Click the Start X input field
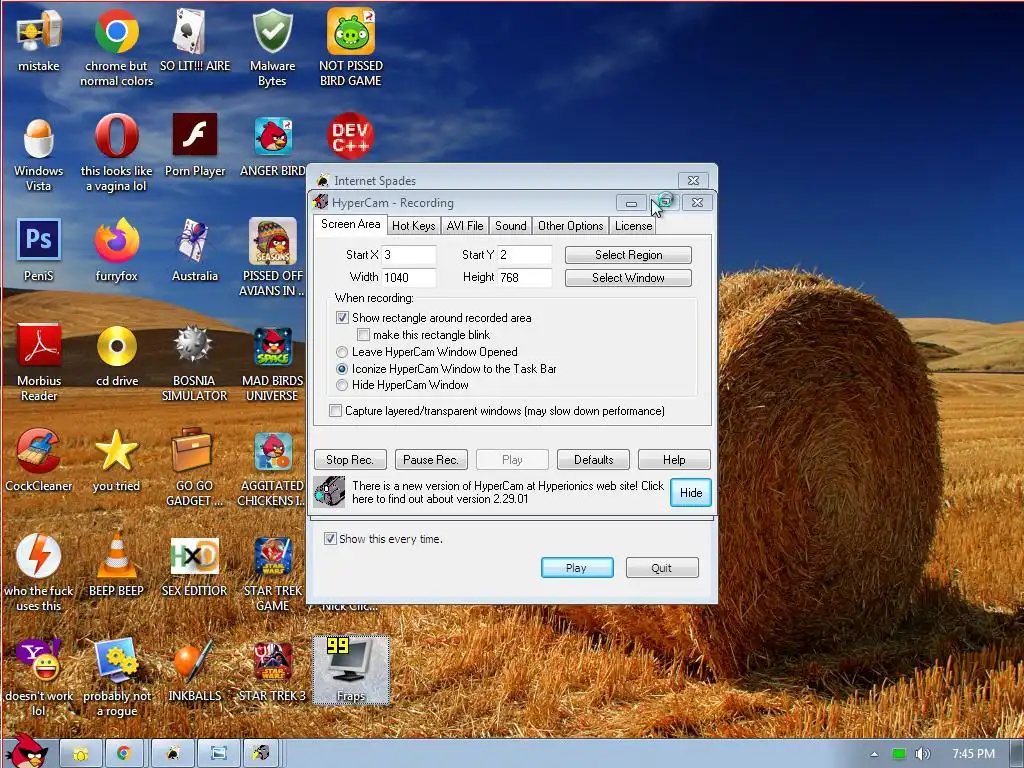This screenshot has height=768, width=1024. tap(409, 255)
